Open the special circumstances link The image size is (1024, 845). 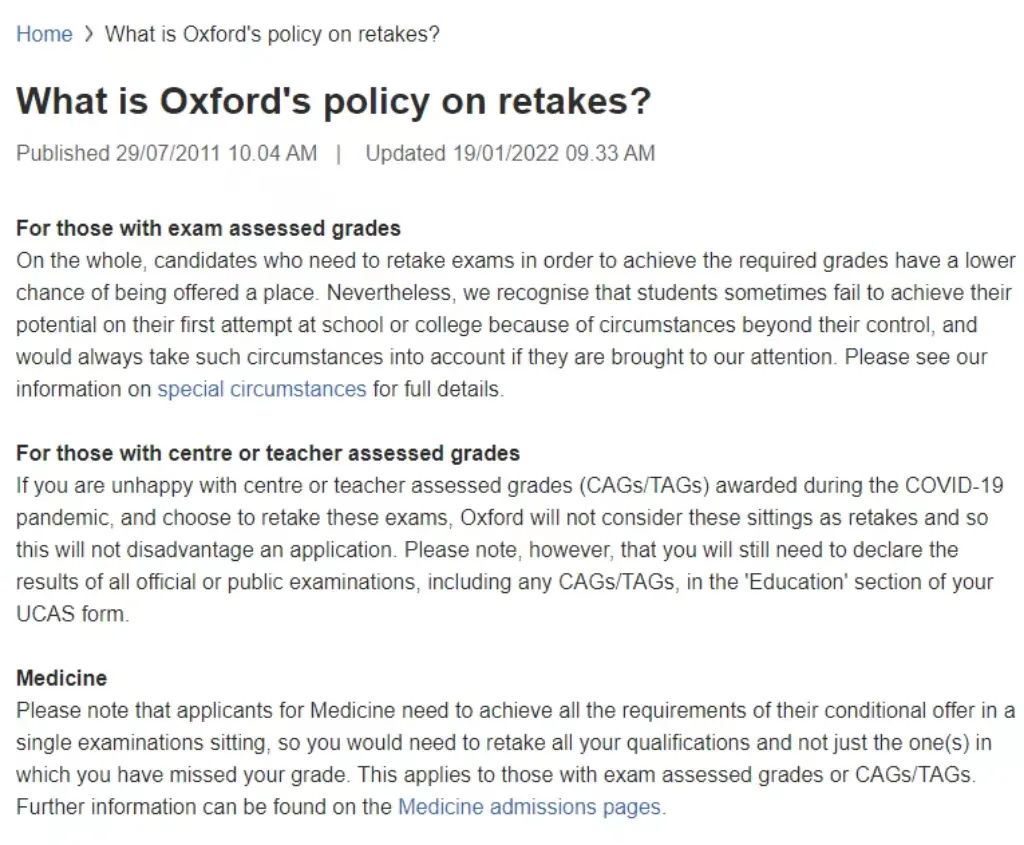(262, 389)
